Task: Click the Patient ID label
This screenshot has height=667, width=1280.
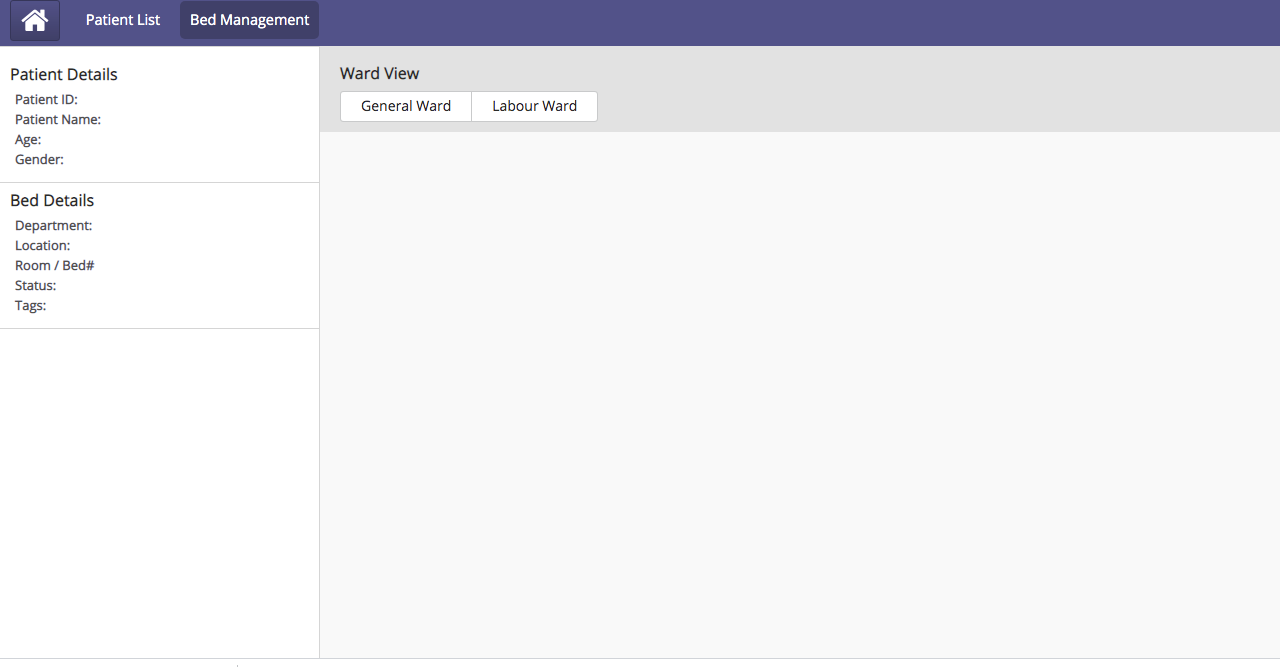Action: (x=46, y=100)
